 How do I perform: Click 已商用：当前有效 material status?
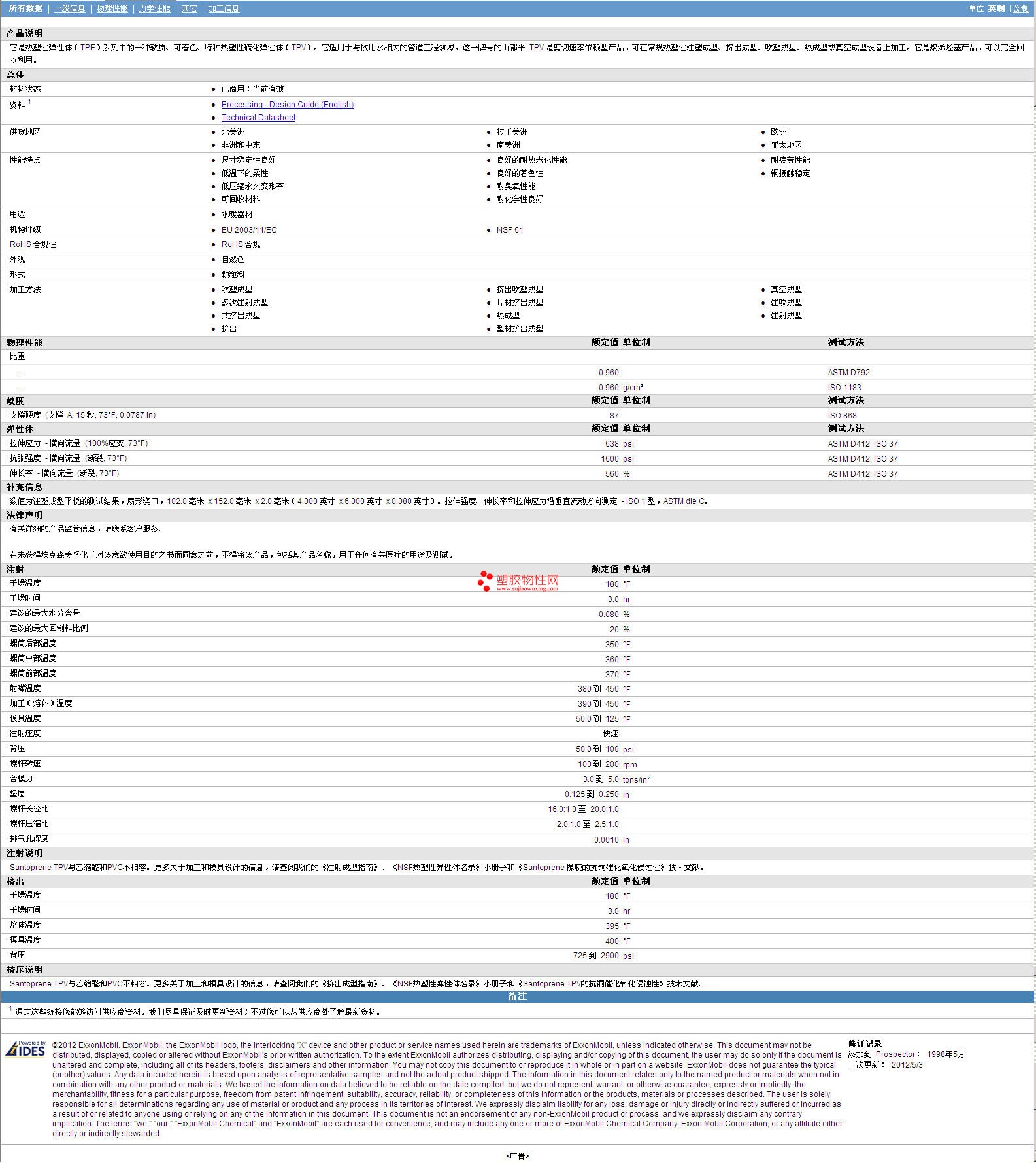click(x=252, y=89)
